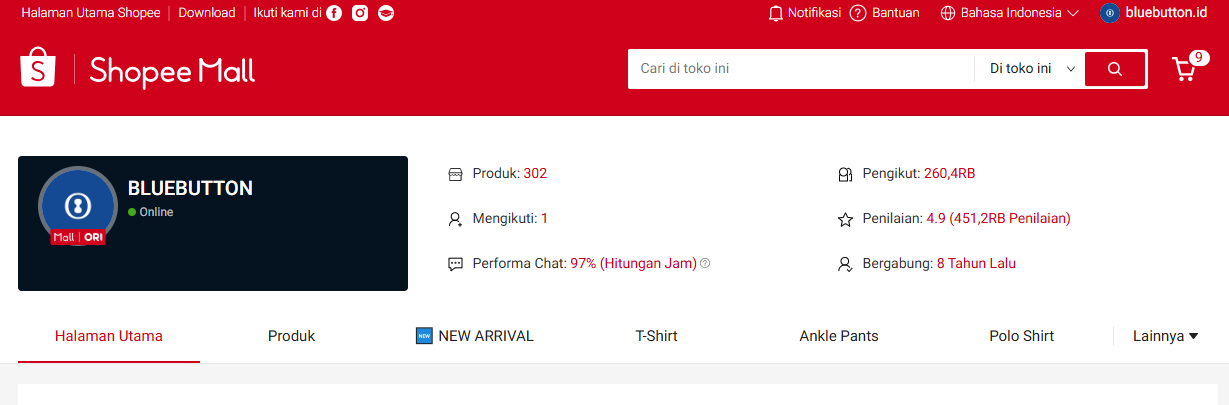Switch to the Produk tab

291,336
